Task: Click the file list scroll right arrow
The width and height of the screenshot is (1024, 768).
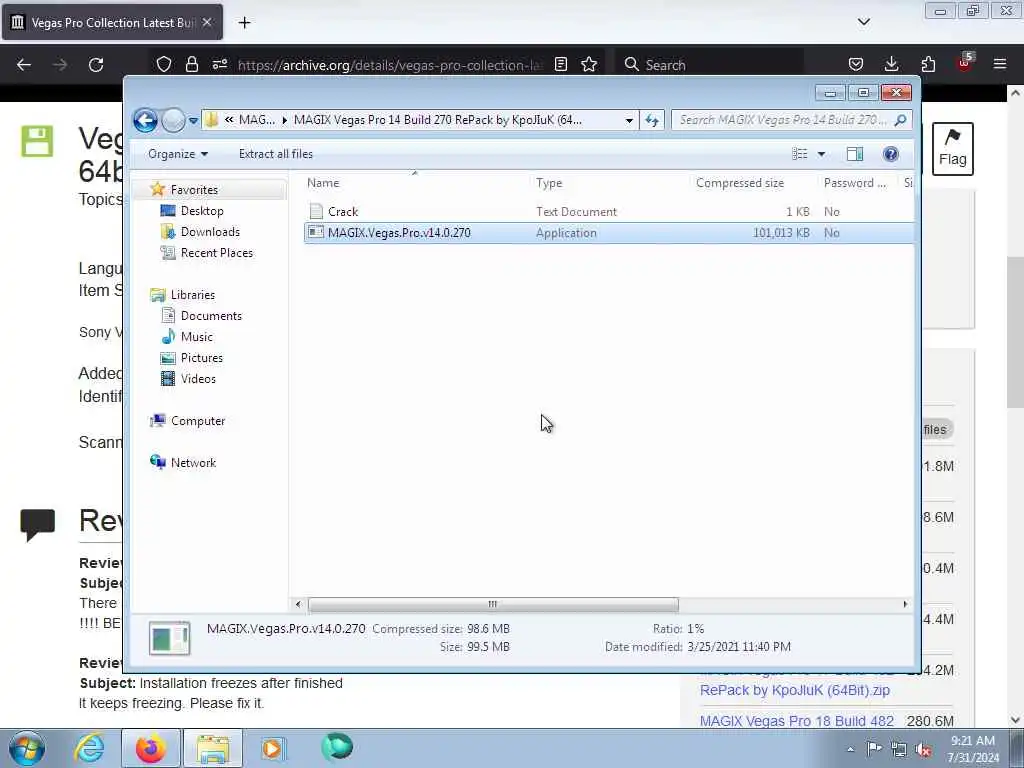Action: point(905,604)
